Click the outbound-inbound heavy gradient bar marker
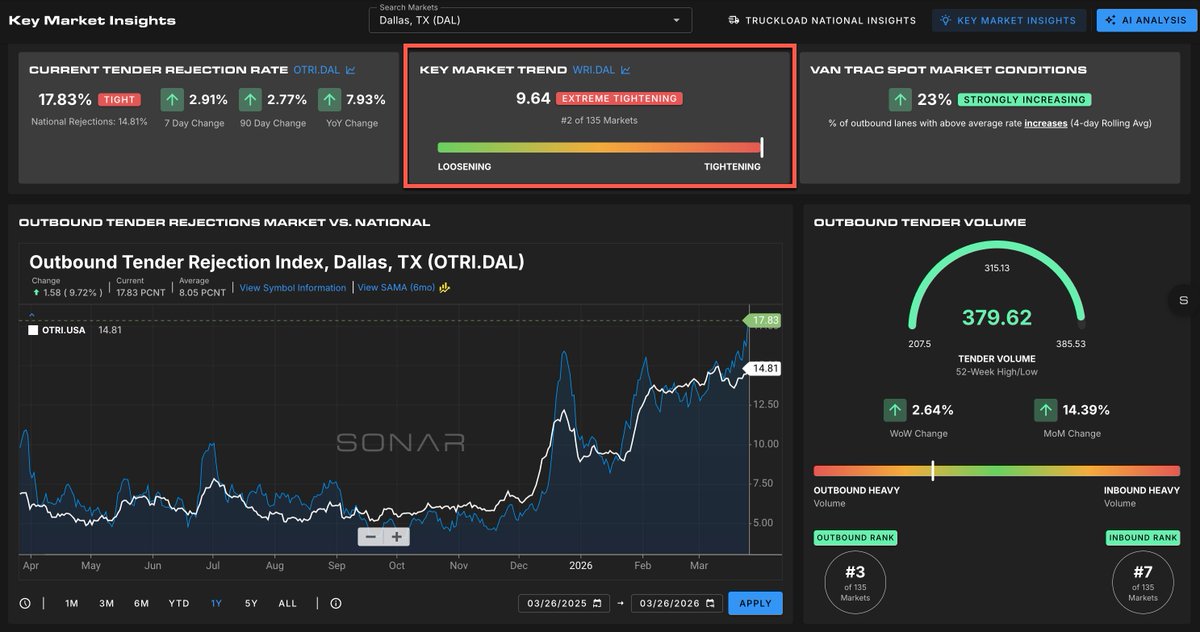This screenshot has width=1200, height=632. pos(933,470)
